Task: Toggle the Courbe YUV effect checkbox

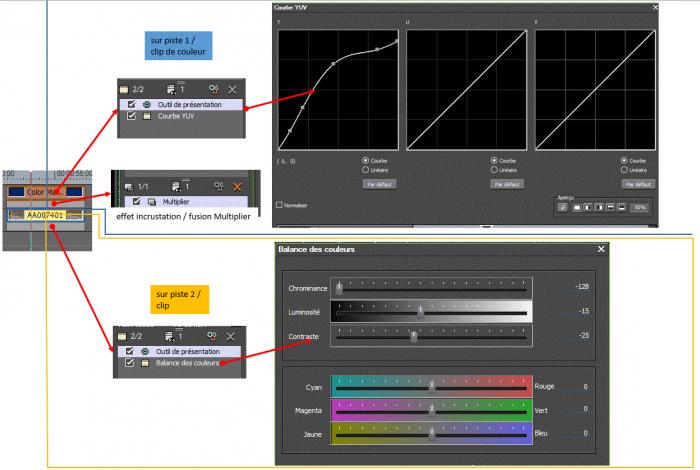Action: 131,116
